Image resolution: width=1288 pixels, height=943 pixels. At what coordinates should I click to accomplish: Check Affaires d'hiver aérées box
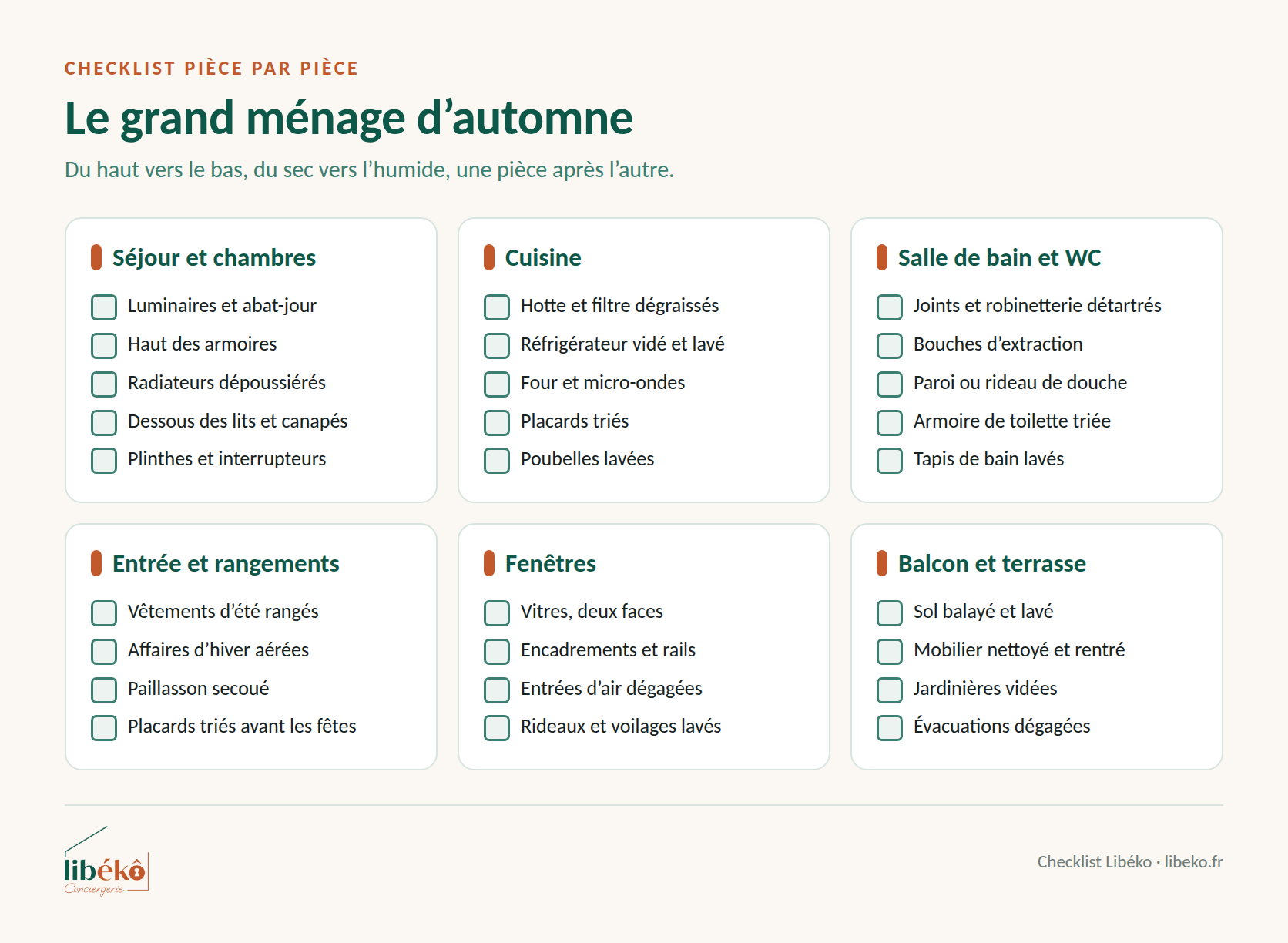pos(104,651)
